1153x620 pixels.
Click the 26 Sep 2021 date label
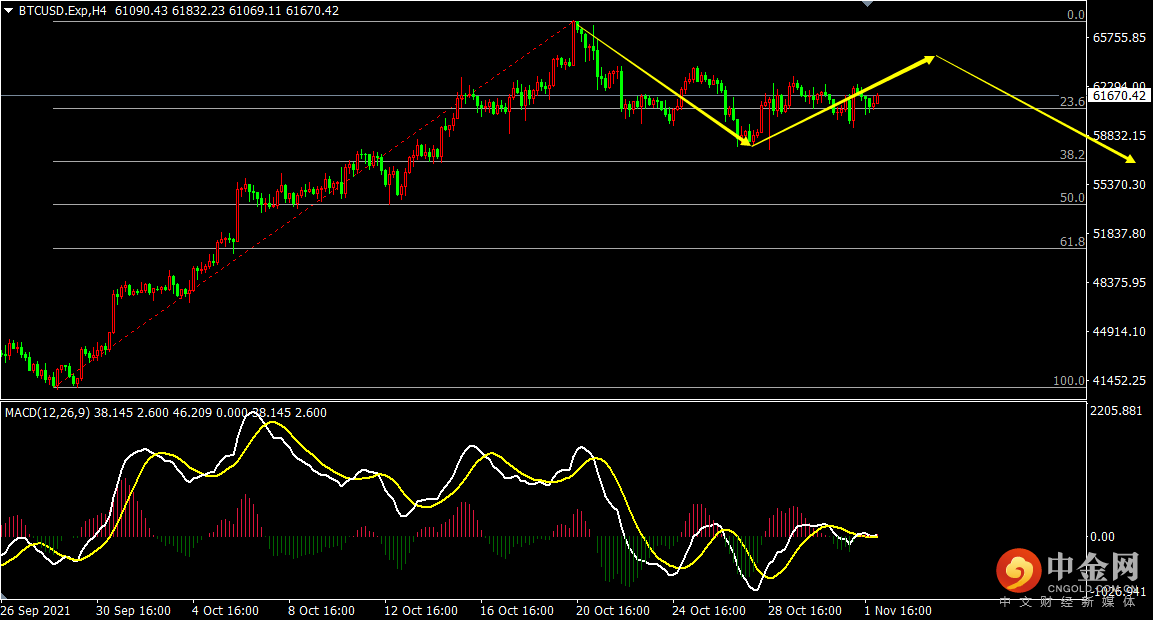click(35, 610)
